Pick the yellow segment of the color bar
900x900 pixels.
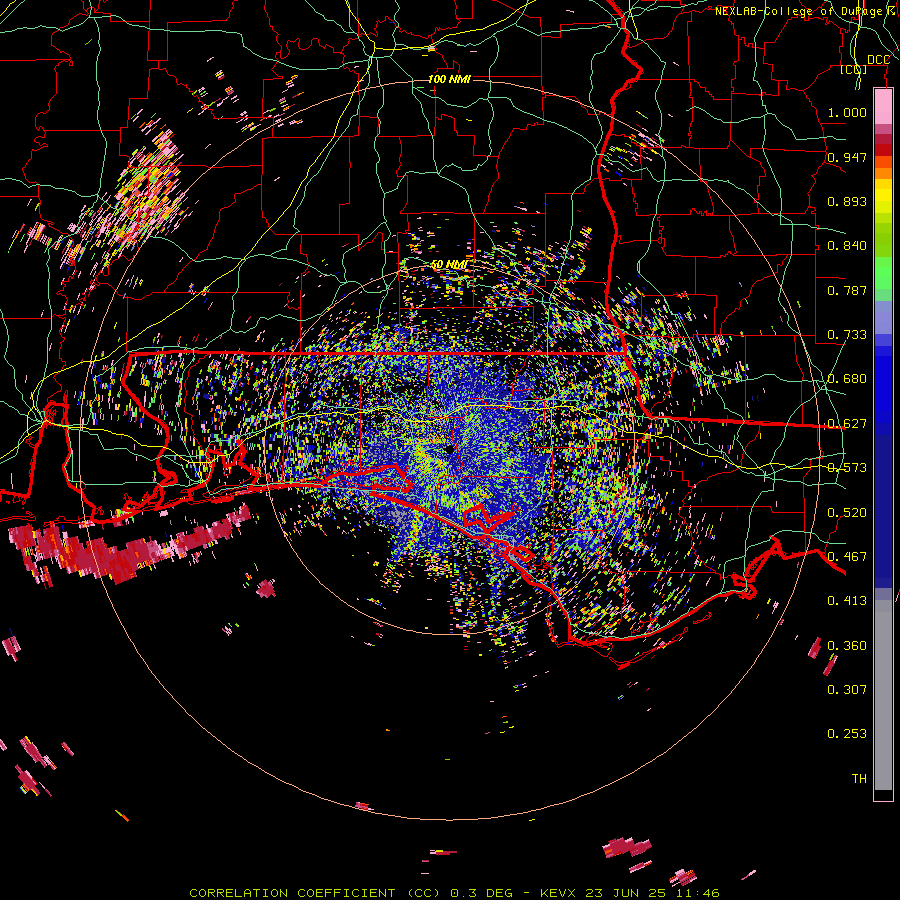(x=883, y=197)
